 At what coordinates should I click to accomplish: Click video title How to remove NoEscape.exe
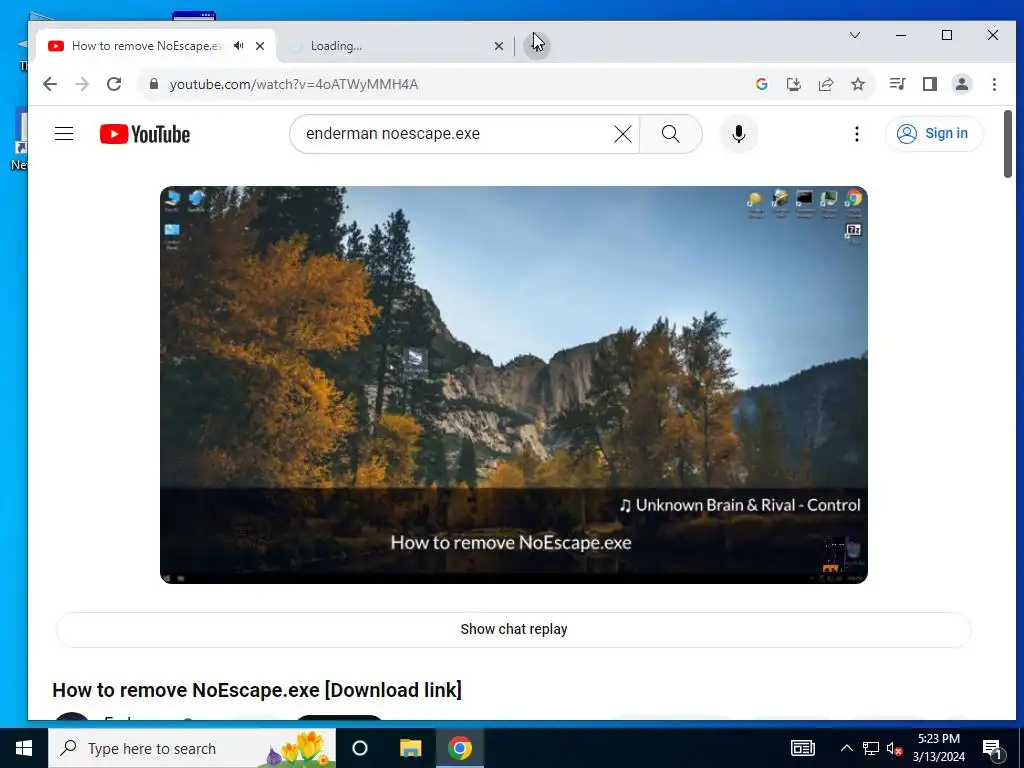(257, 690)
